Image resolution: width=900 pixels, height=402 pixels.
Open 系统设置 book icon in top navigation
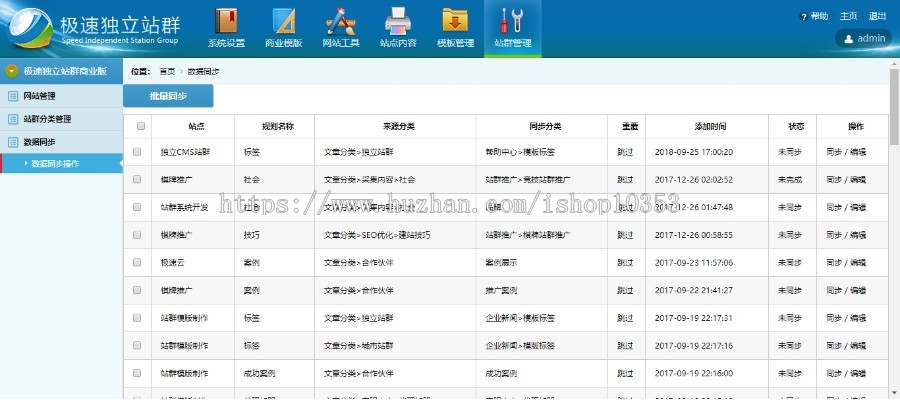click(226, 21)
